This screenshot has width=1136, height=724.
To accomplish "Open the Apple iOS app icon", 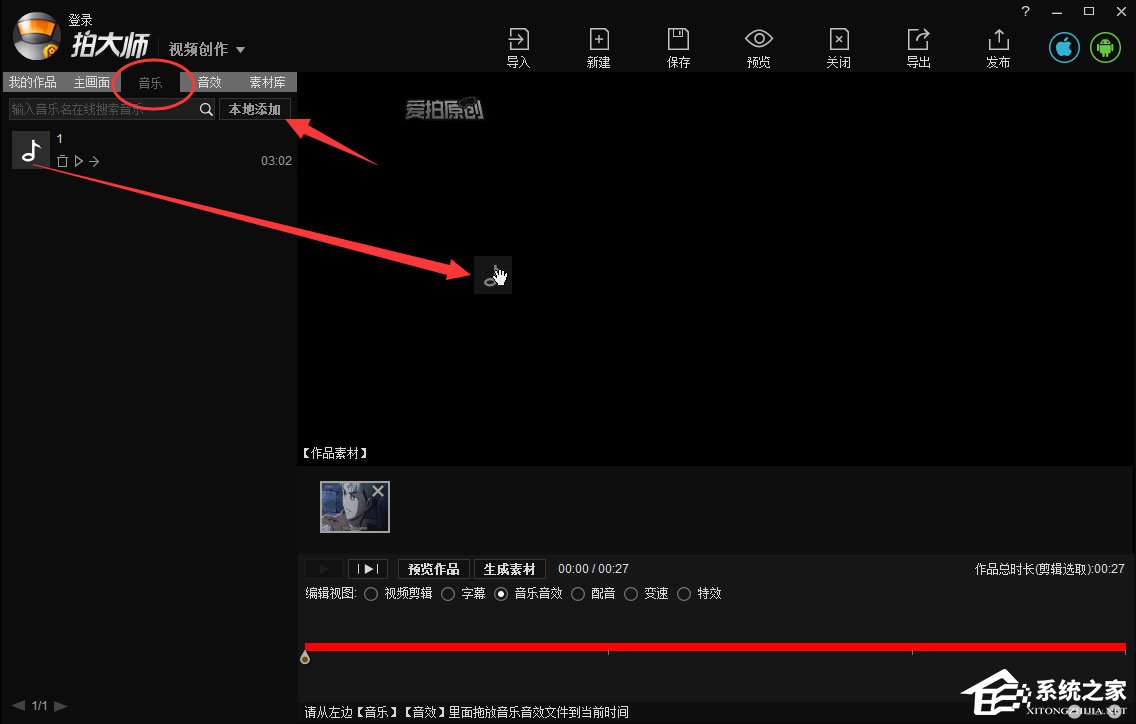I will [1064, 48].
